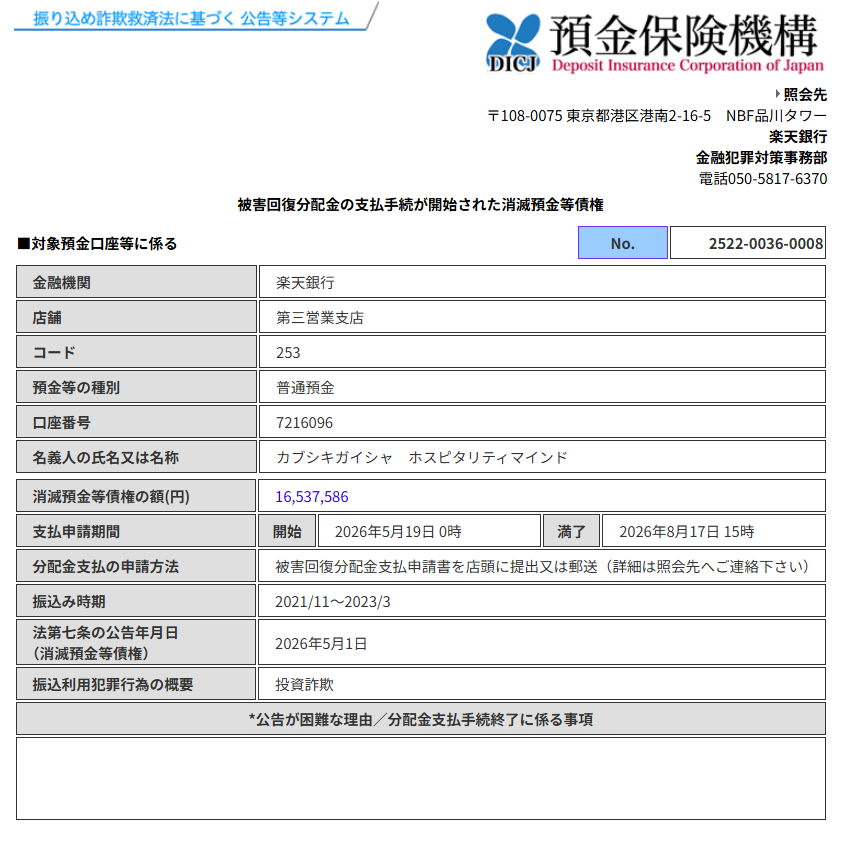Viewport: 845px width, 855px height.
Task: Click the number 2522-0036-0008
Action: [x=765, y=243]
